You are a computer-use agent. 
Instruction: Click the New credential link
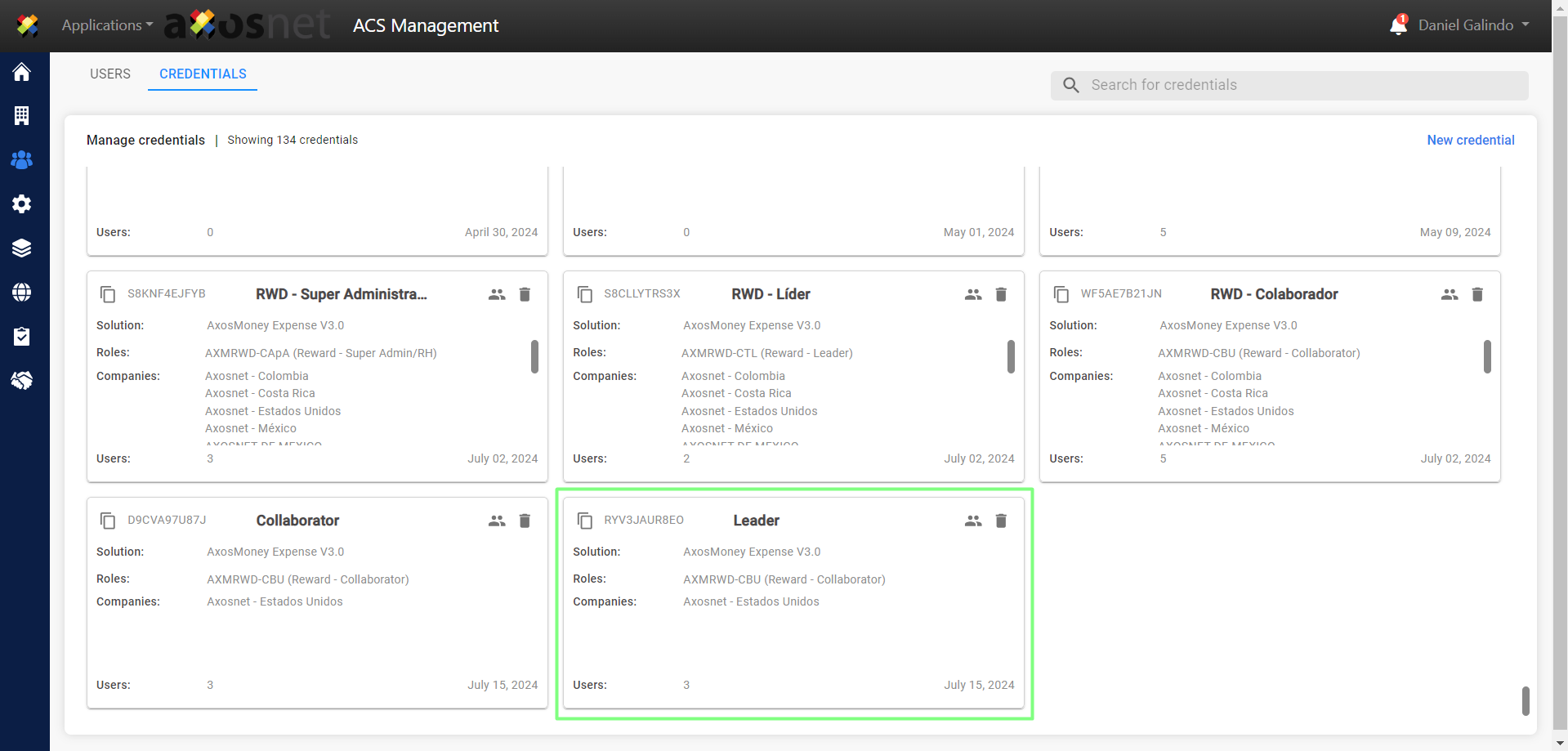pyautogui.click(x=1470, y=140)
